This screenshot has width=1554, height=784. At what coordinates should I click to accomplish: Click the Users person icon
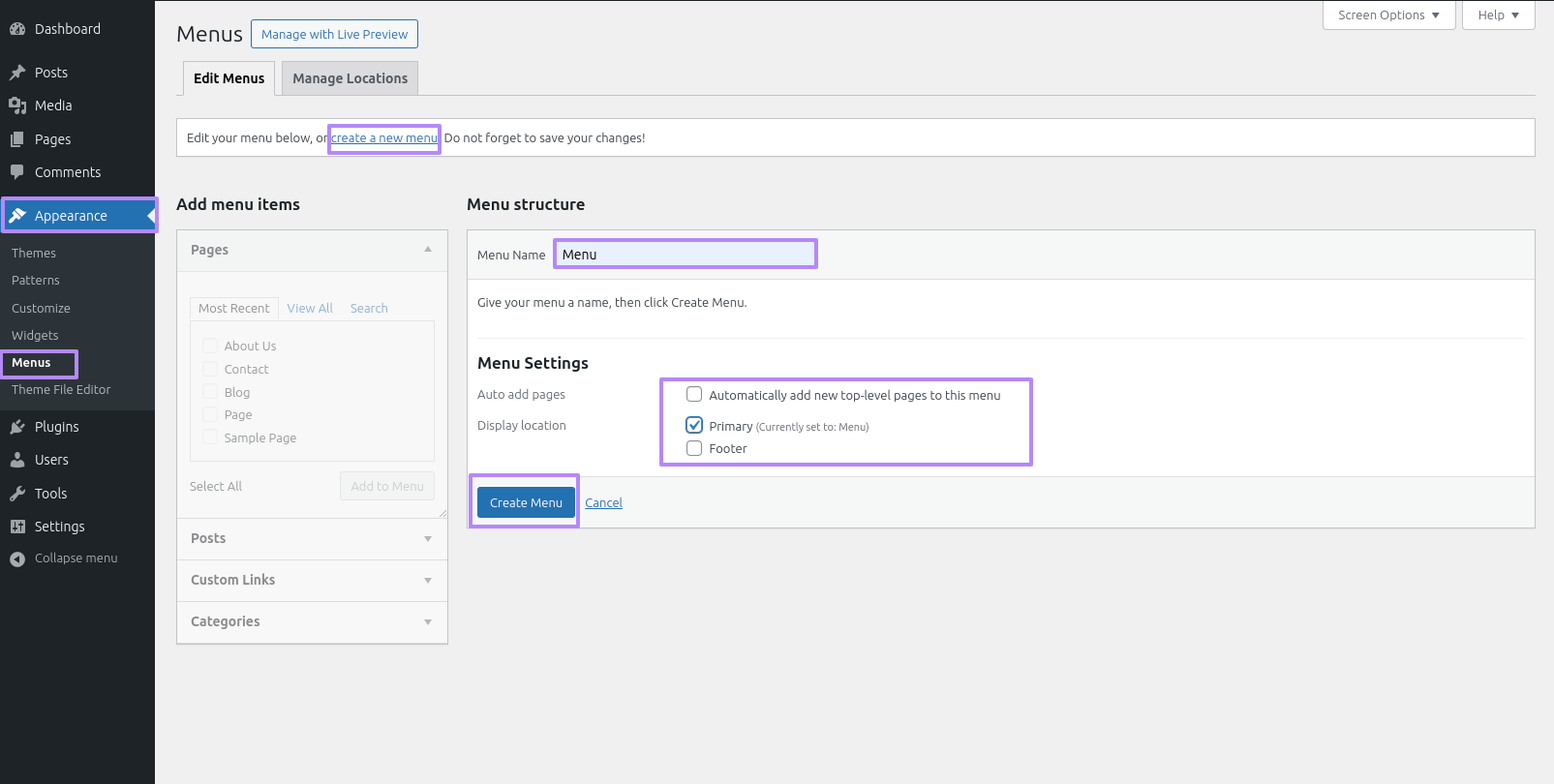(17, 460)
